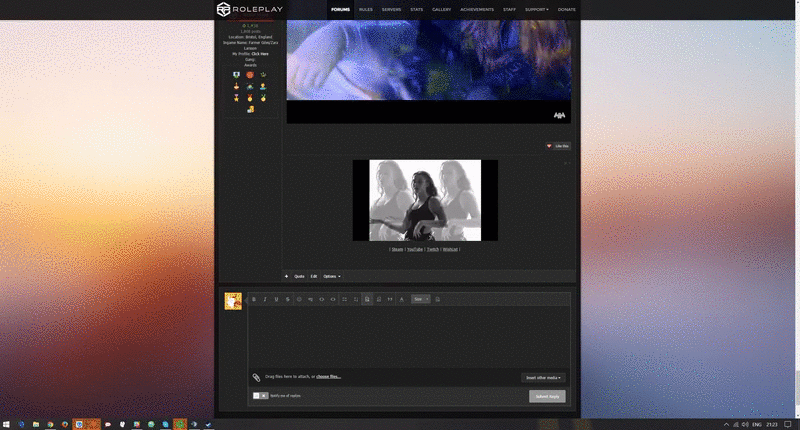Click the profile Click Here link

click(260, 54)
